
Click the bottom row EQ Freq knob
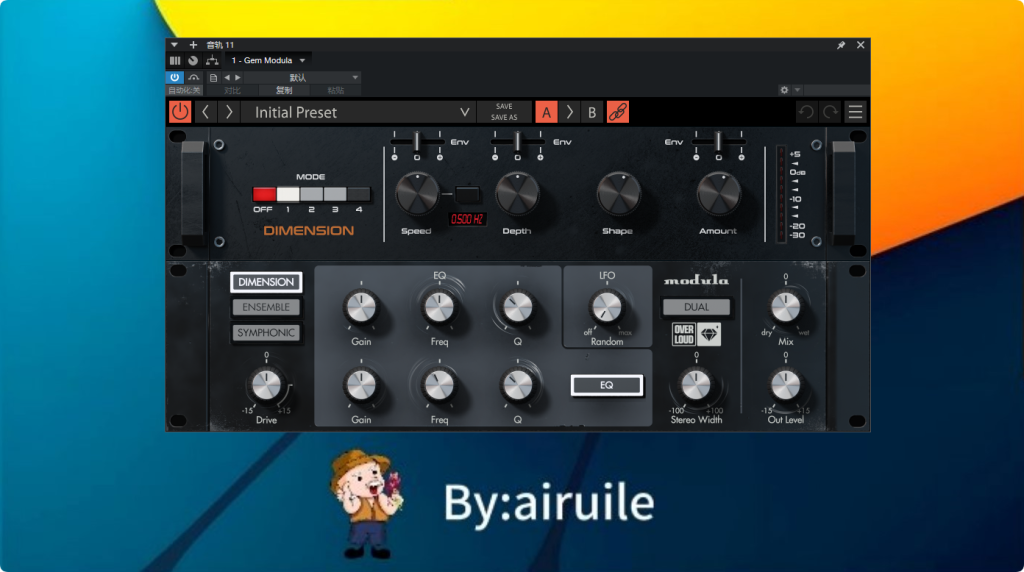click(439, 385)
